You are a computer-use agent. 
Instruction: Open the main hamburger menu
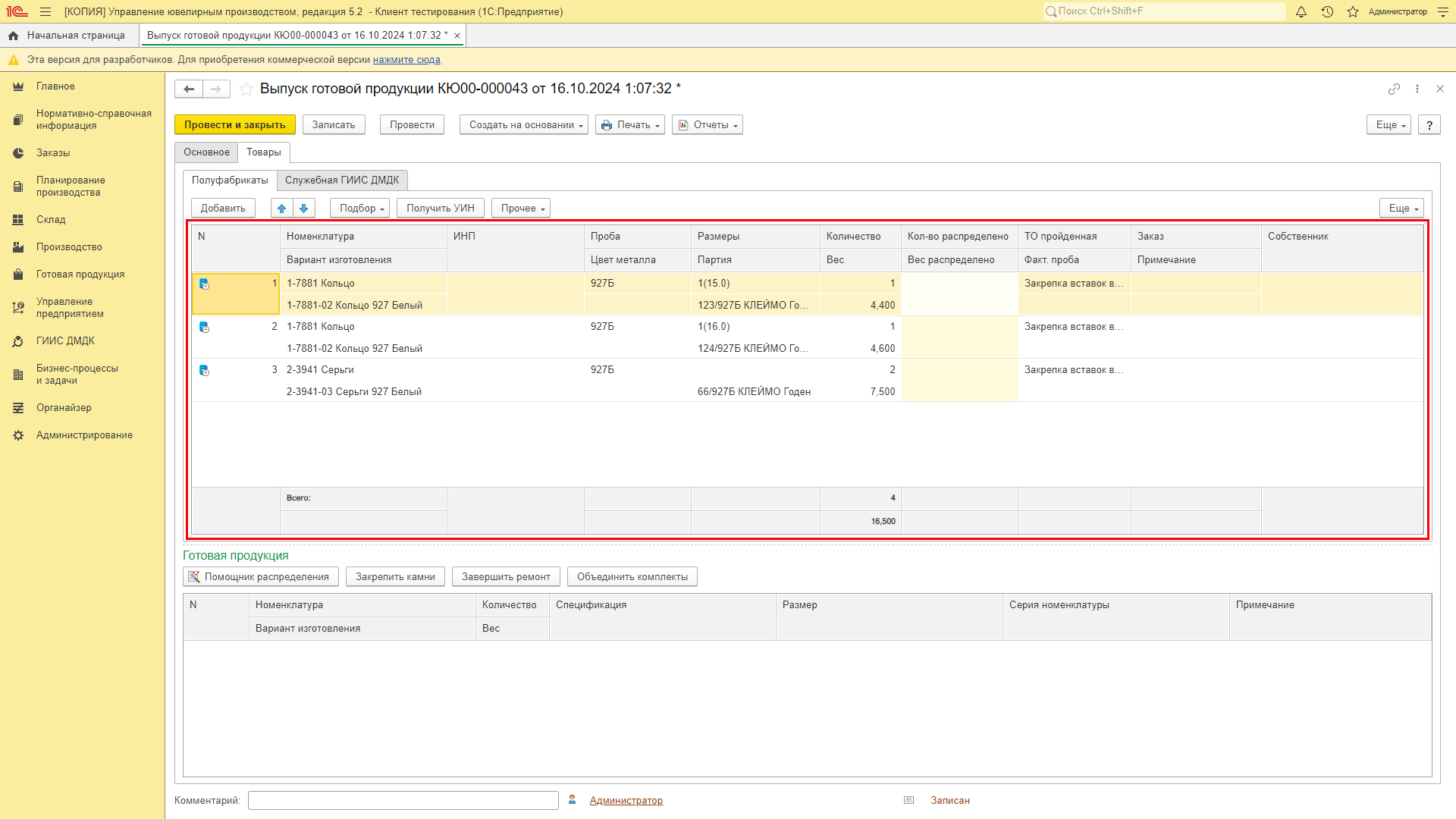pos(45,11)
